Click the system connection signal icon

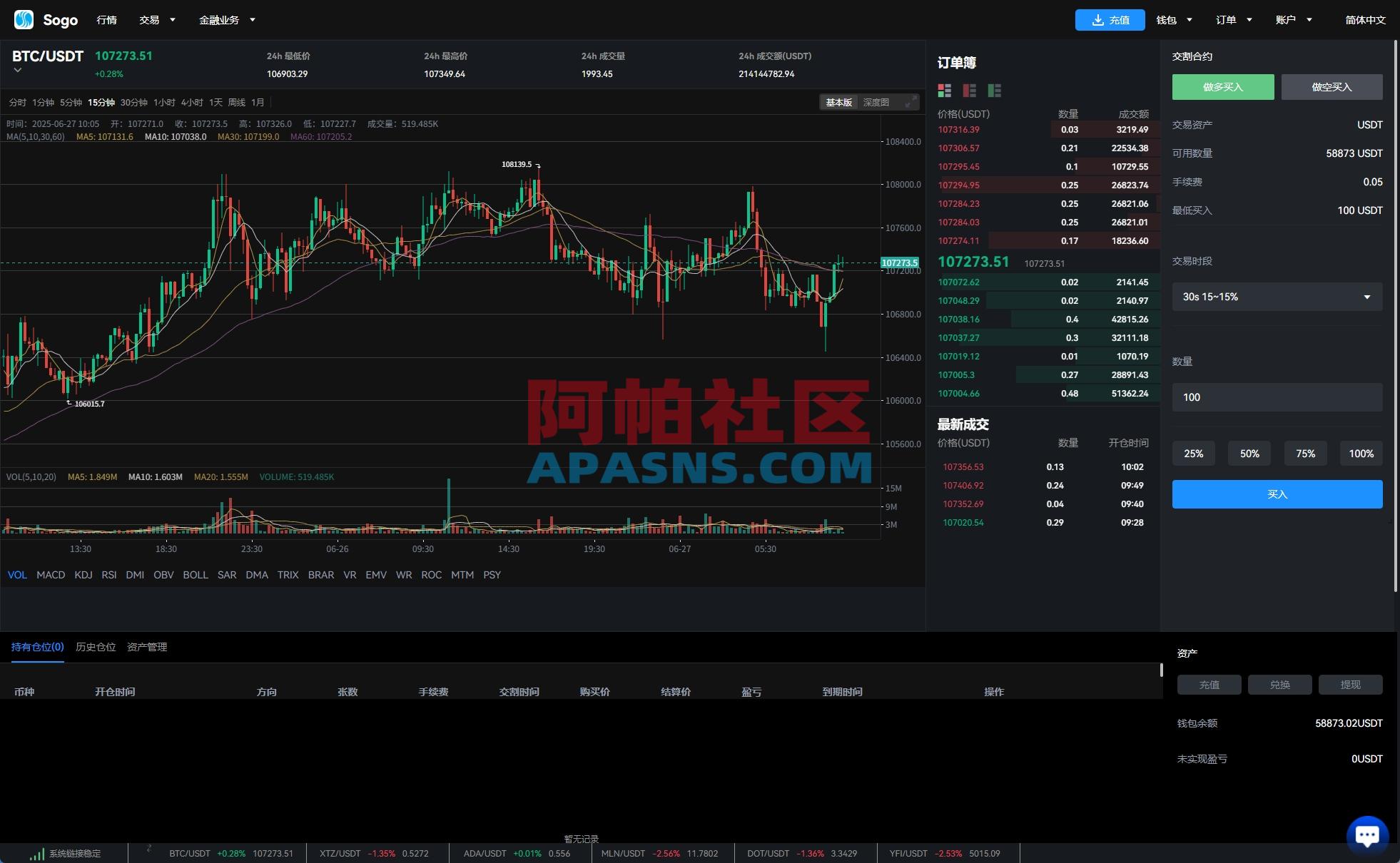[36, 853]
